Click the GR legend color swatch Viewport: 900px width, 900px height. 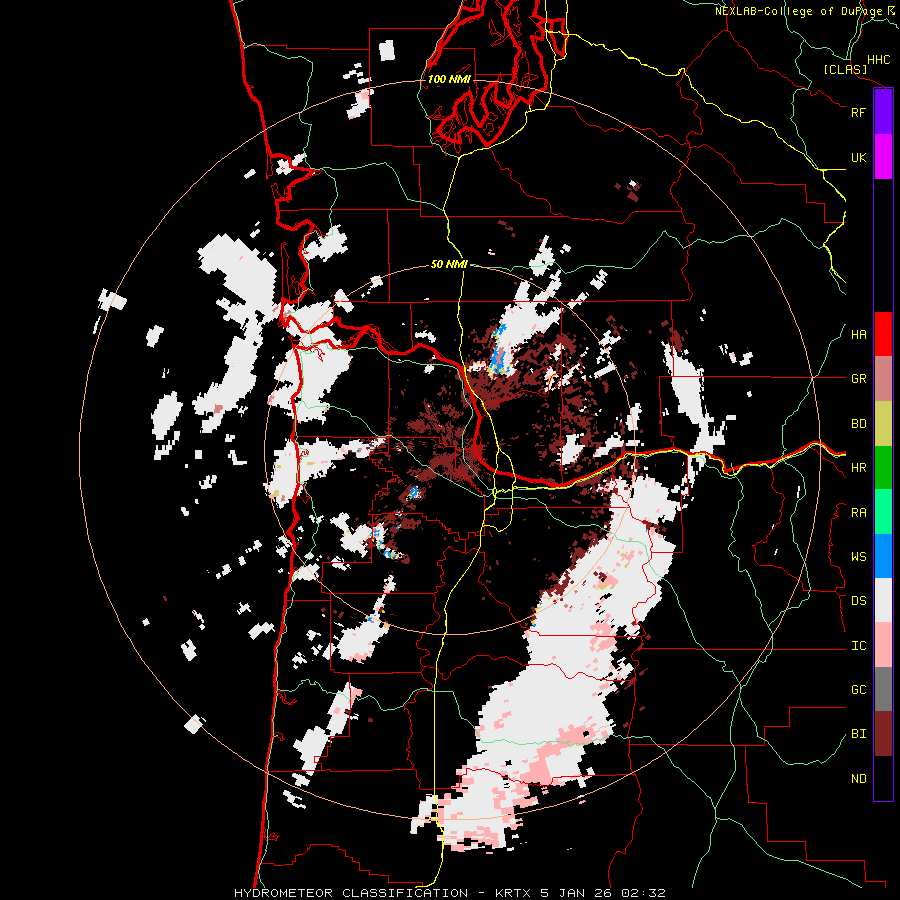coord(883,379)
